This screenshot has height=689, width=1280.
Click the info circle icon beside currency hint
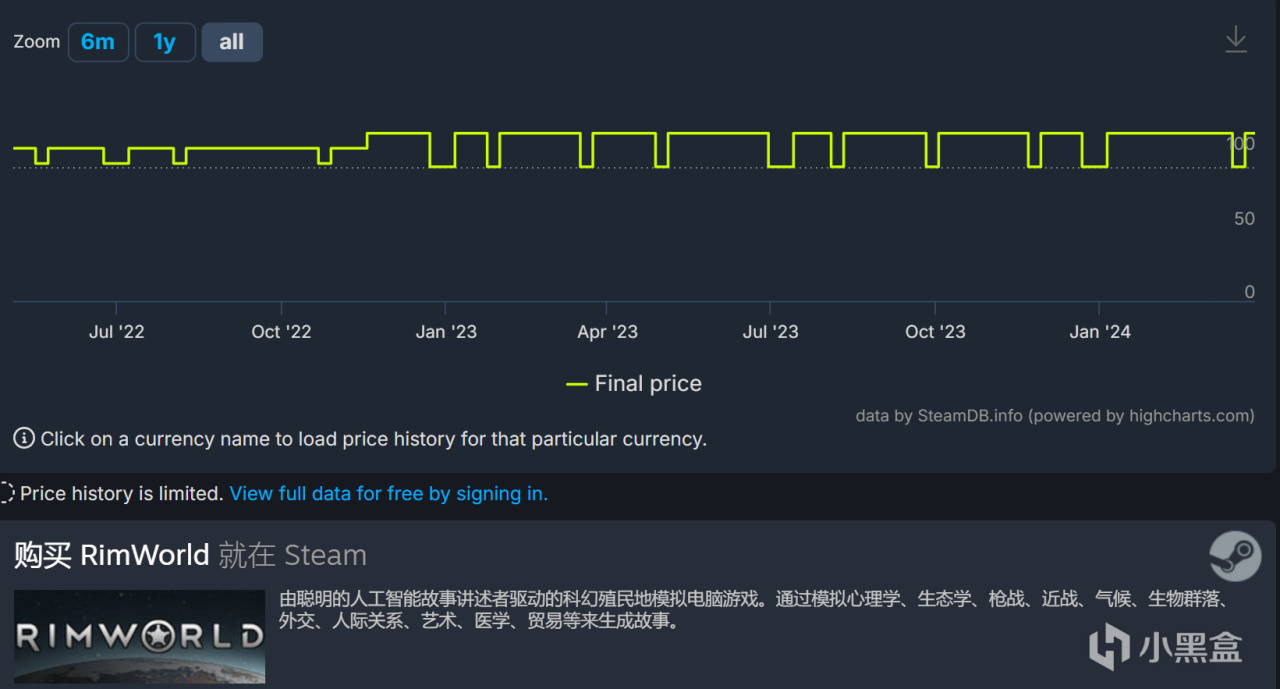coord(24,438)
